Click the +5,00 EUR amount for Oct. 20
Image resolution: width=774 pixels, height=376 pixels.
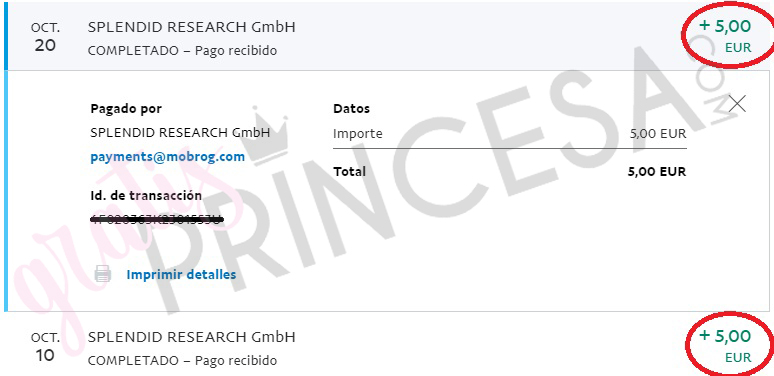click(725, 36)
